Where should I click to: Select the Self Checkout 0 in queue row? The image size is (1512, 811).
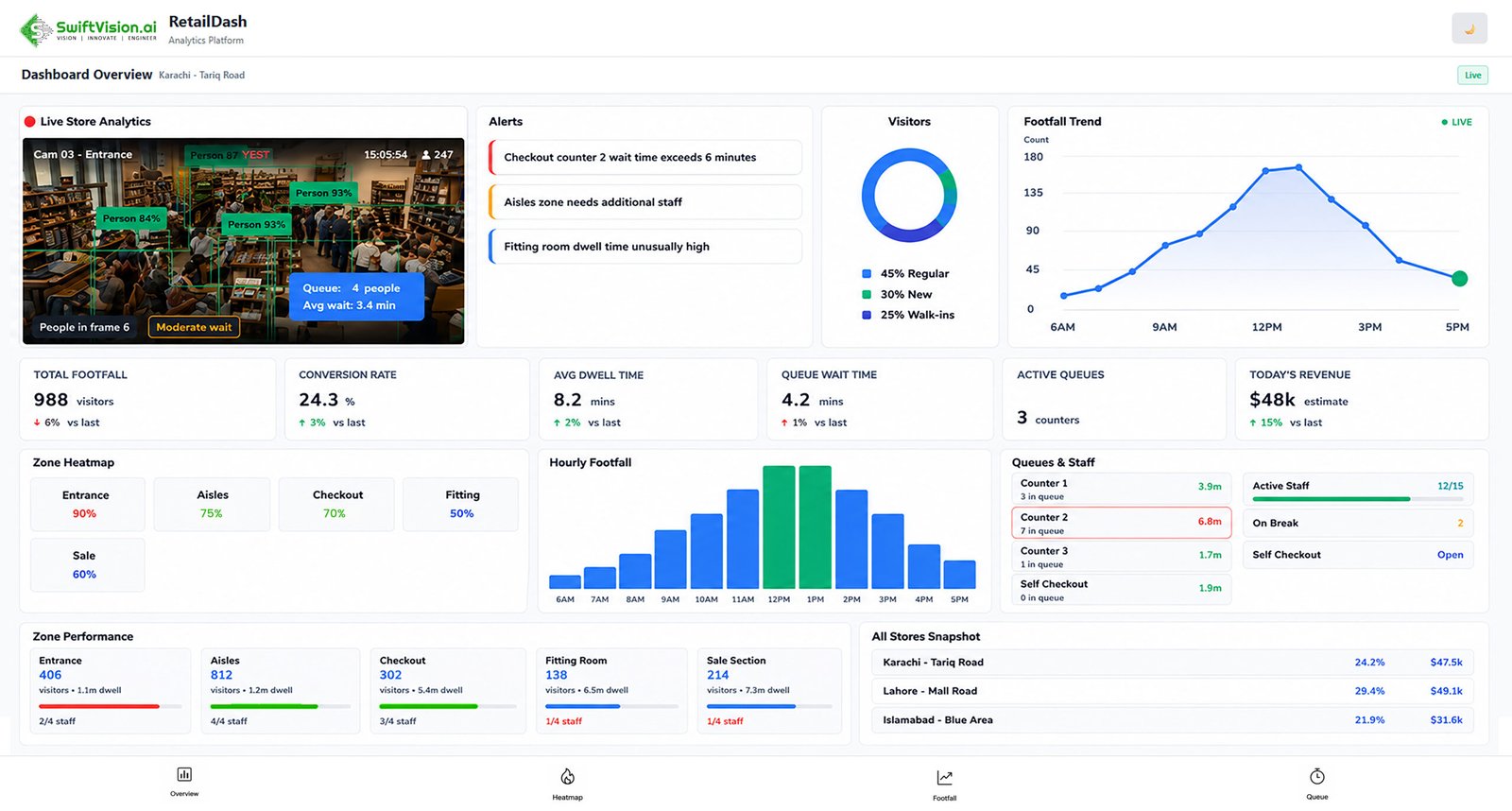pyautogui.click(x=1121, y=591)
